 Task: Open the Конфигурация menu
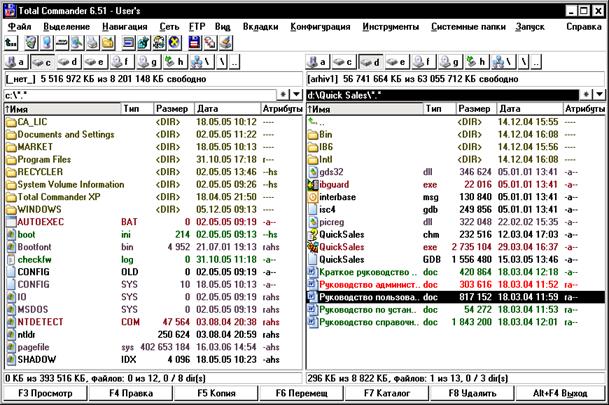[x=320, y=26]
